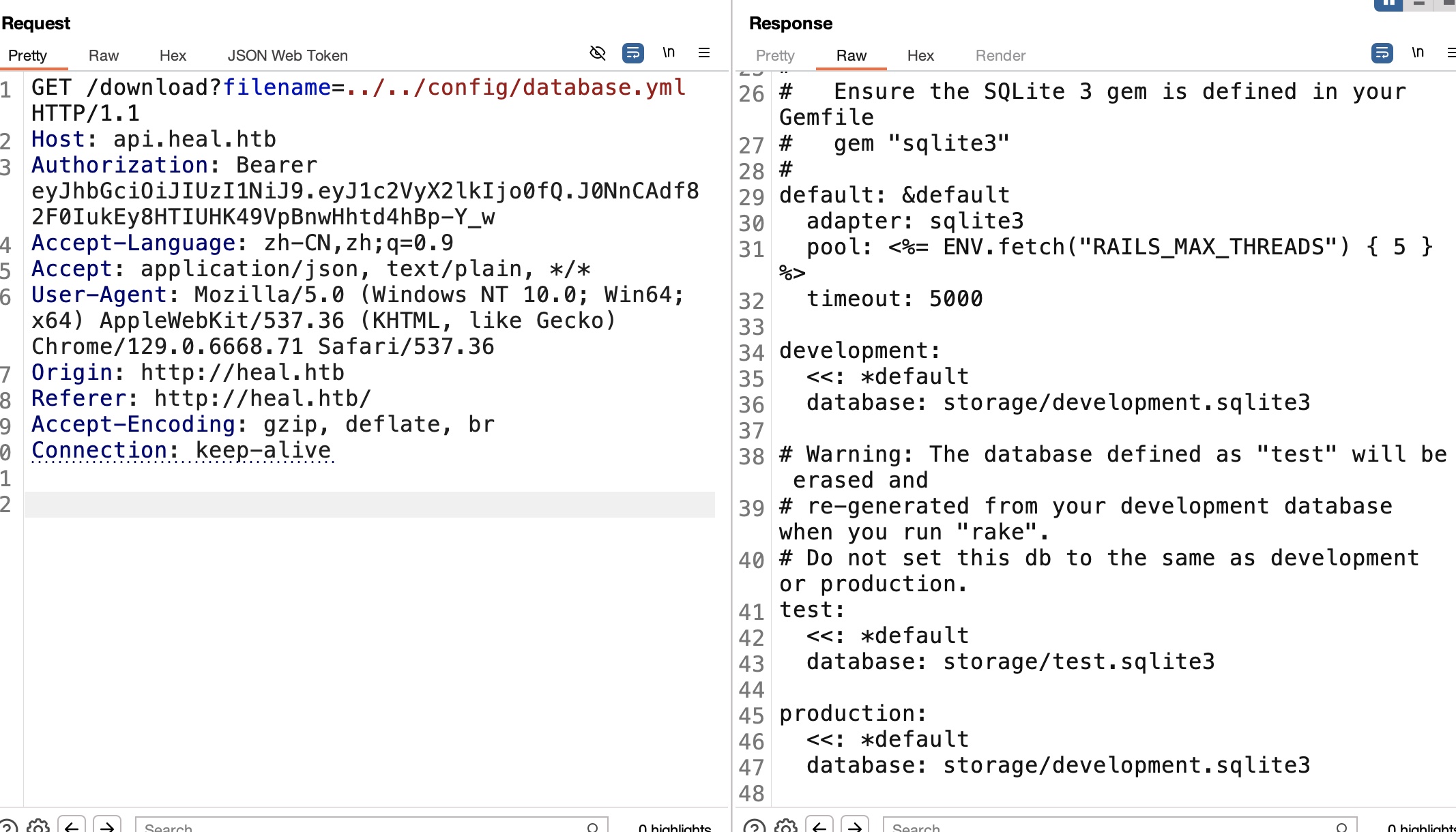Open Response panel hamburger options menu
The width and height of the screenshot is (1456, 832).
point(1451,53)
